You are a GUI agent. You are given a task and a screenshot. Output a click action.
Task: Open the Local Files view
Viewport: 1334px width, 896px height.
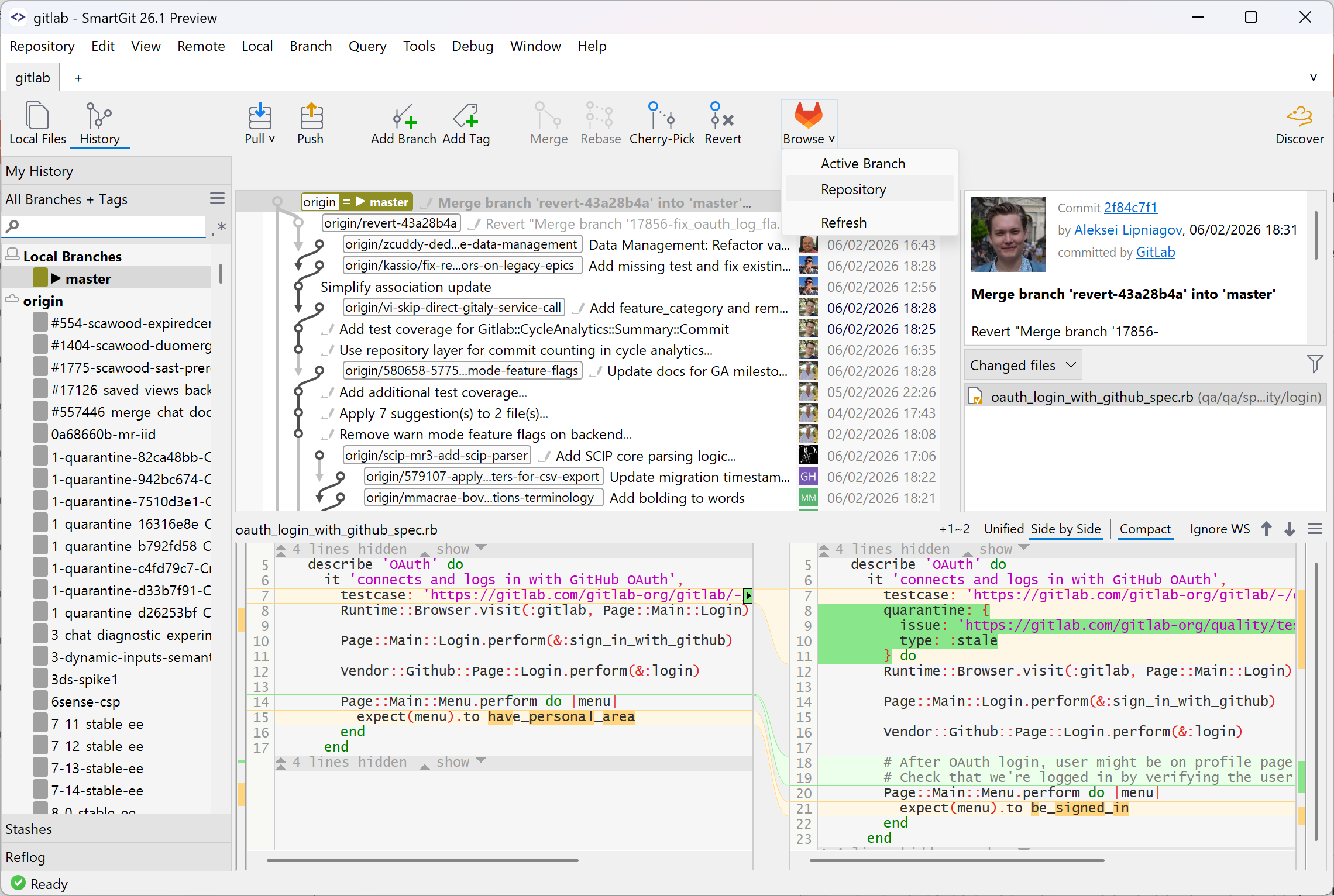37,123
